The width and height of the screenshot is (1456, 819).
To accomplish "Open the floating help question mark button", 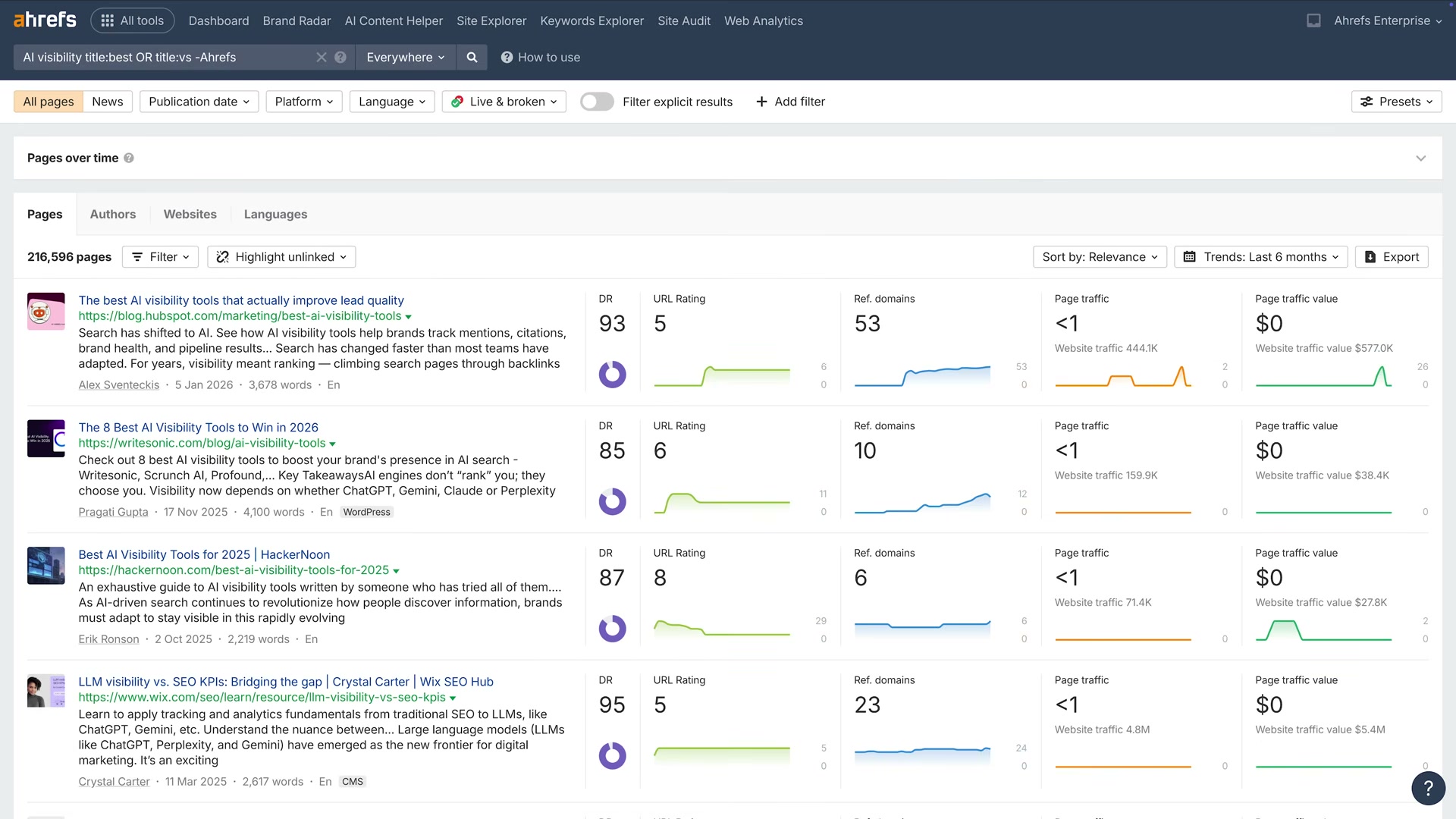I will pyautogui.click(x=1428, y=788).
